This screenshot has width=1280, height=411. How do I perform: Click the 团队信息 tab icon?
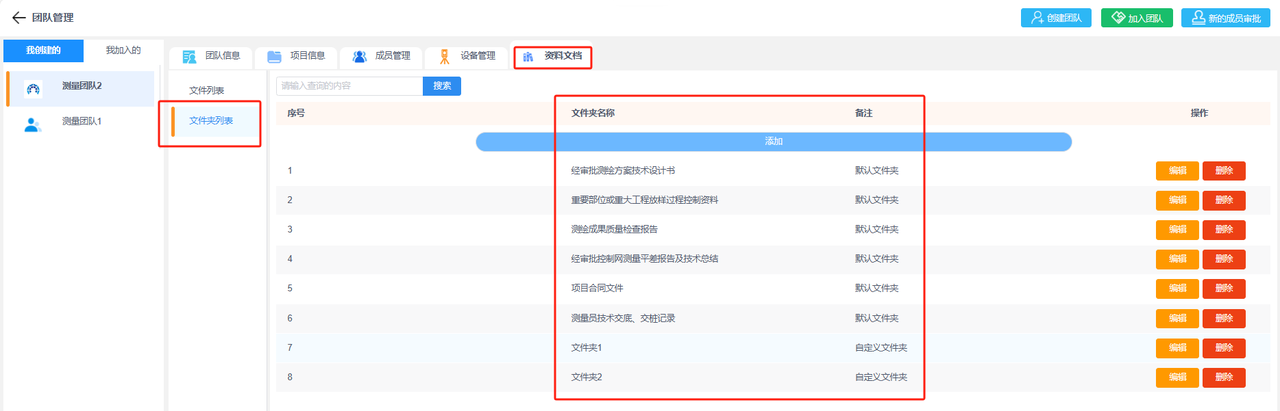[x=188, y=57]
